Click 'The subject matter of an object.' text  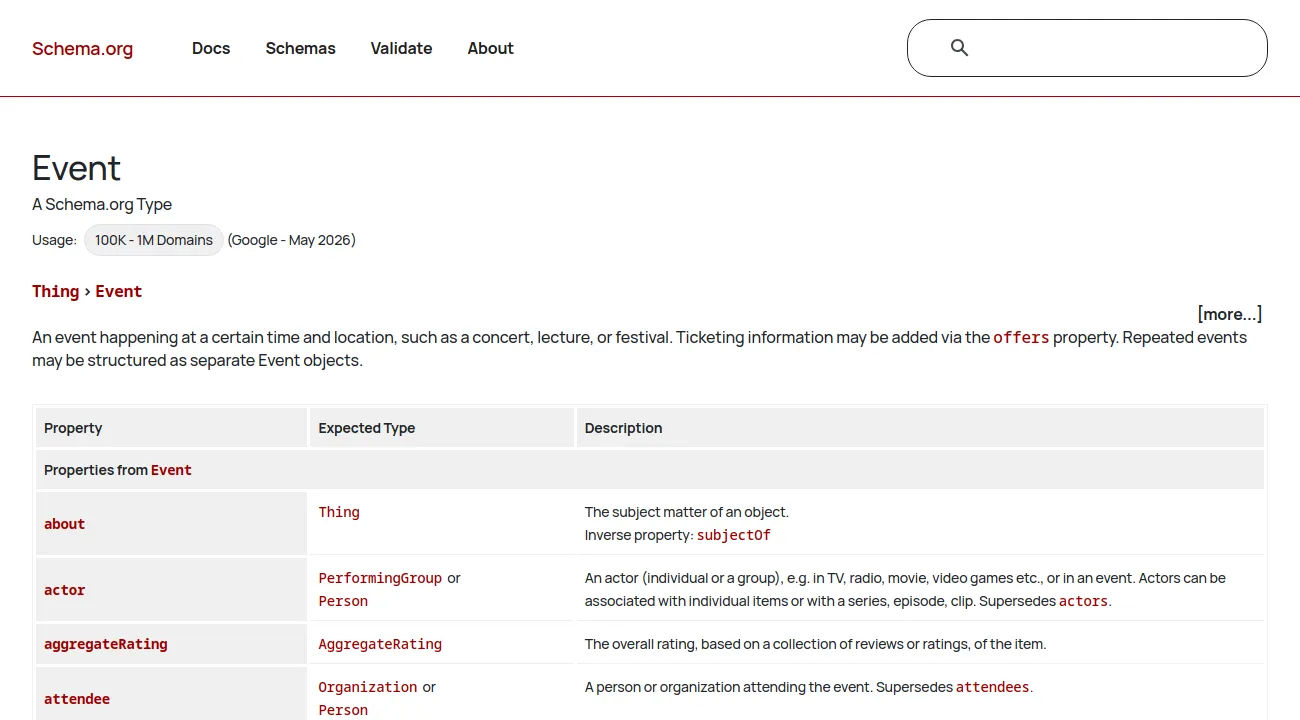click(687, 512)
